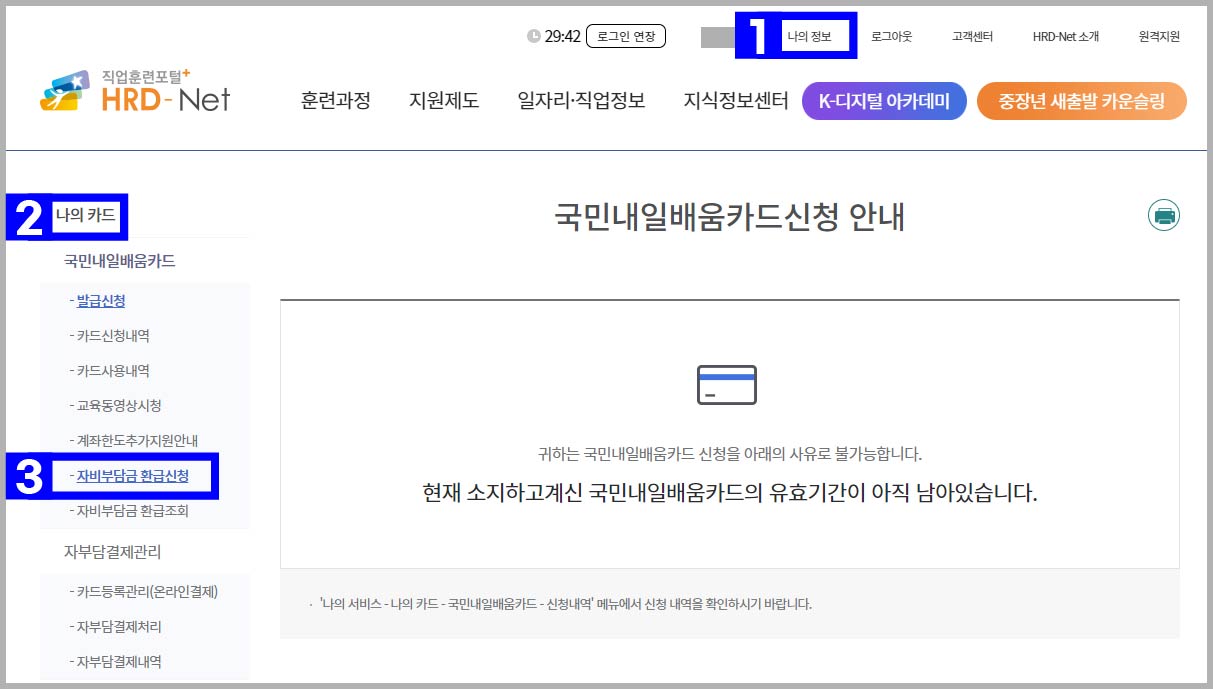Click the 중장년 새출발 카운슬링 button
Image resolution: width=1213 pixels, height=689 pixels.
[1081, 100]
